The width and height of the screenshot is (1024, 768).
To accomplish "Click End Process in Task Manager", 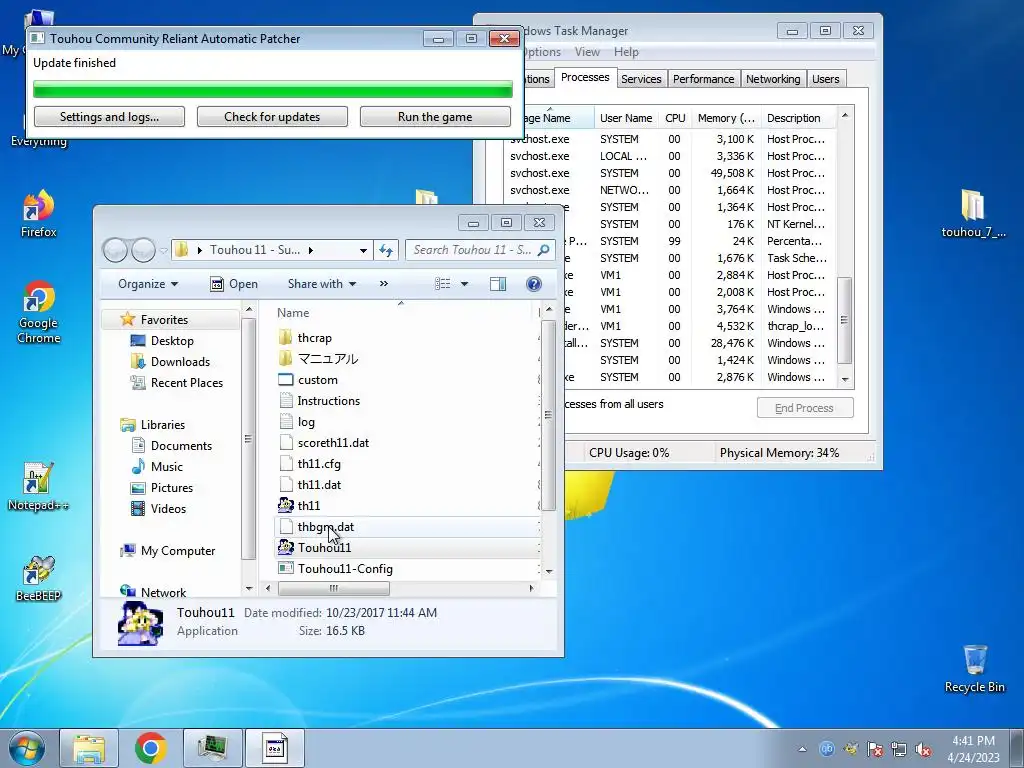I will point(805,408).
